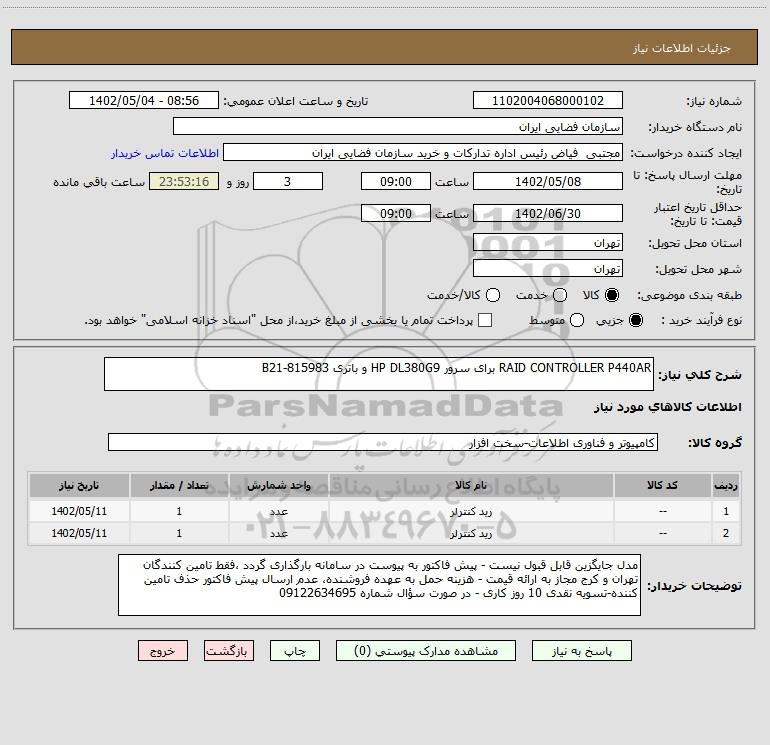This screenshot has height=745, width=770.
Task: Click the تاریخ نیاز column header
Action: pyautogui.click(x=79, y=485)
